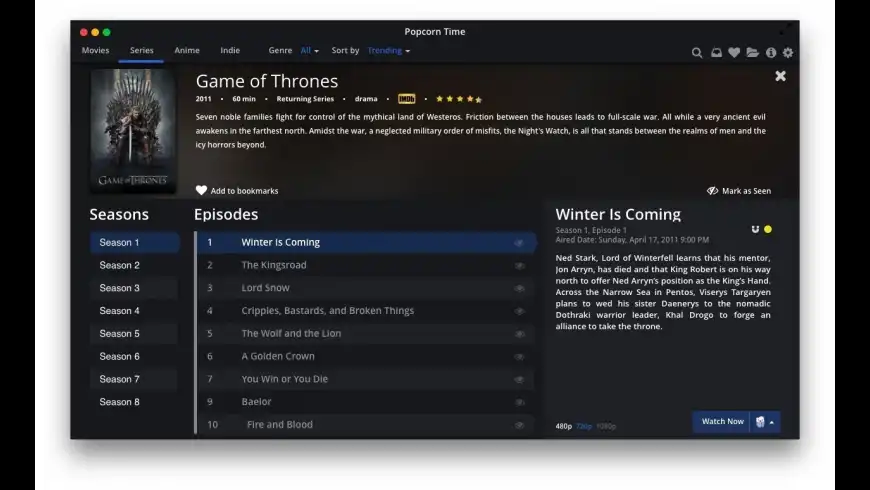Open the torrent collection folder icon
The height and width of the screenshot is (490, 870).
point(752,53)
